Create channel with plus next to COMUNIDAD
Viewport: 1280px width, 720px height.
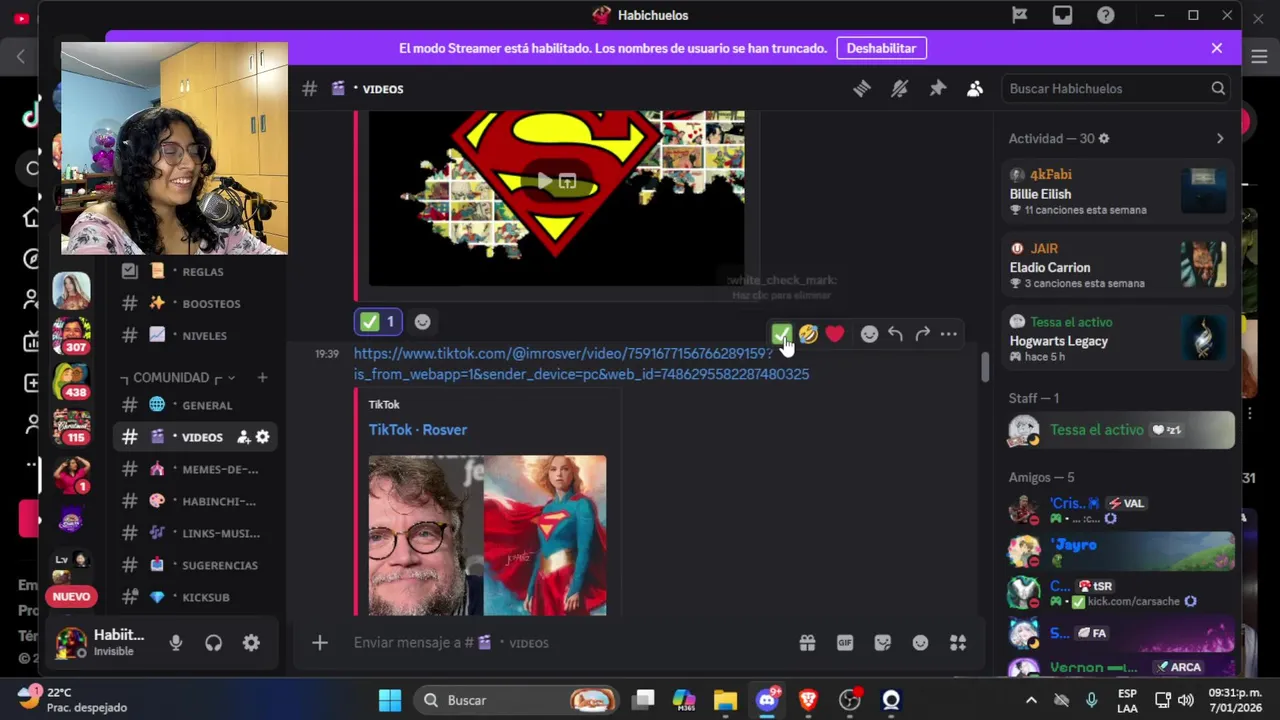[x=262, y=377]
